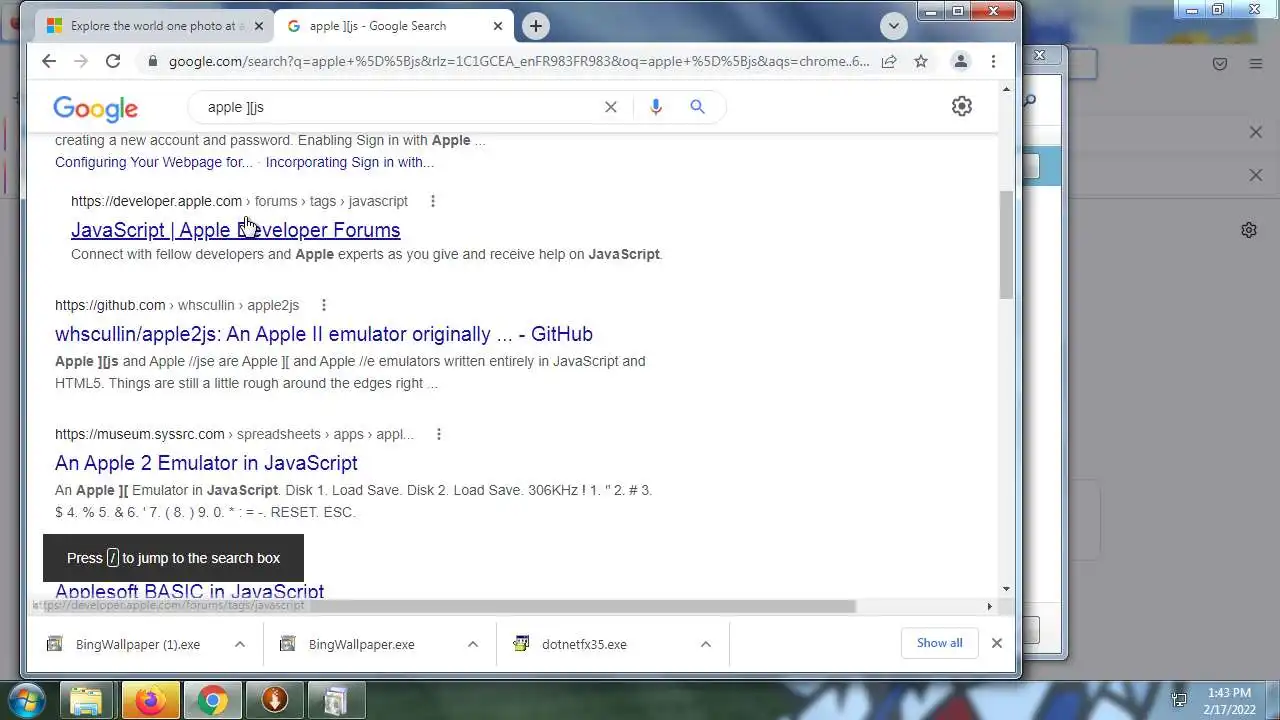This screenshot has width=1280, height=720.
Task: Click the scroll-down arrow of the page
Action: pos(1006,589)
